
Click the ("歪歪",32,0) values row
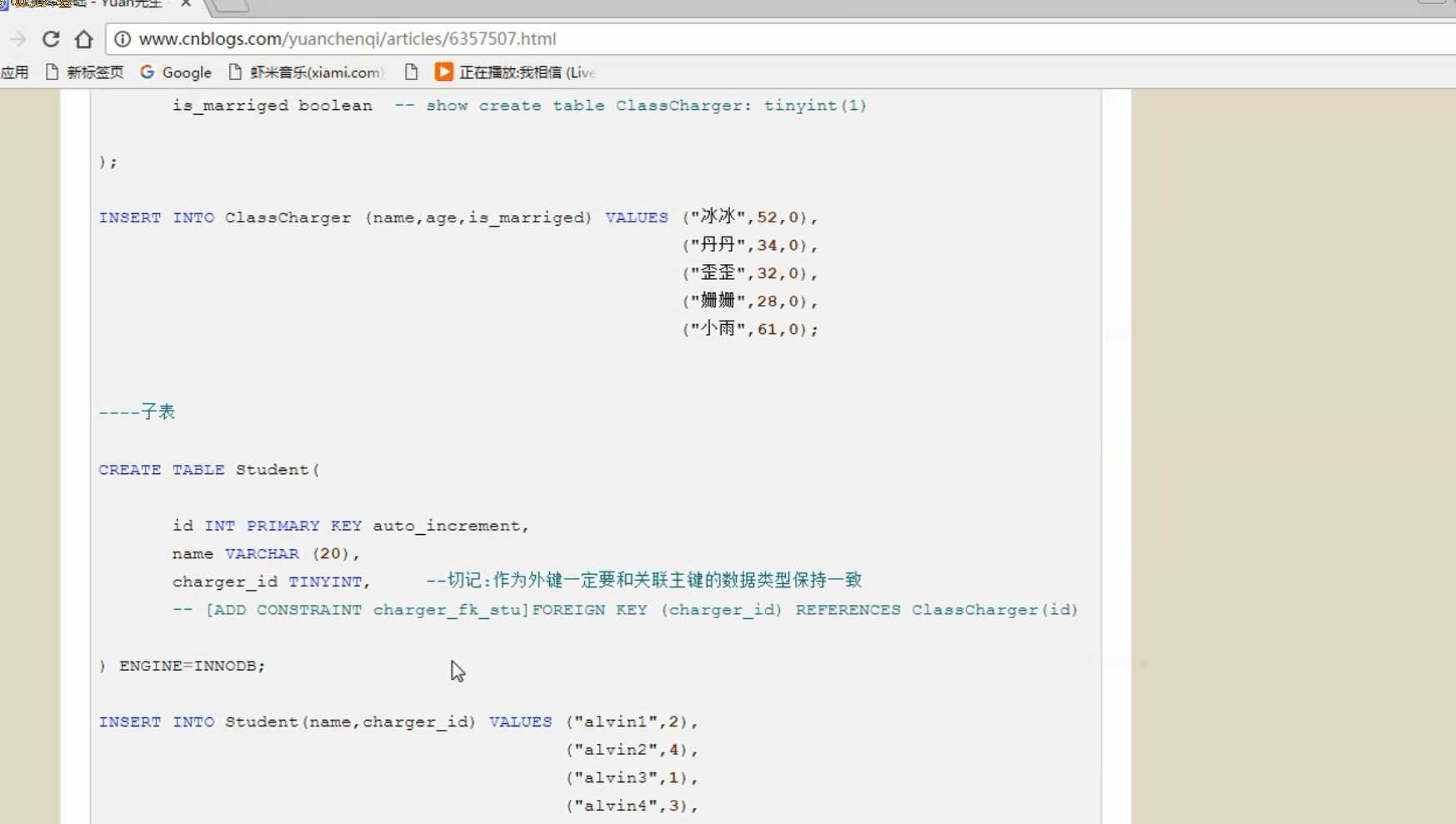[750, 273]
